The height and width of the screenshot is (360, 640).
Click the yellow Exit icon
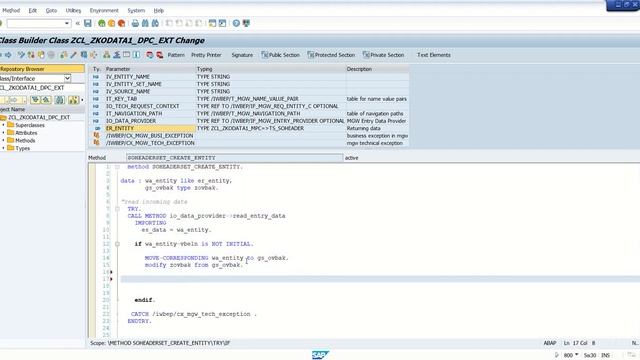111,23
